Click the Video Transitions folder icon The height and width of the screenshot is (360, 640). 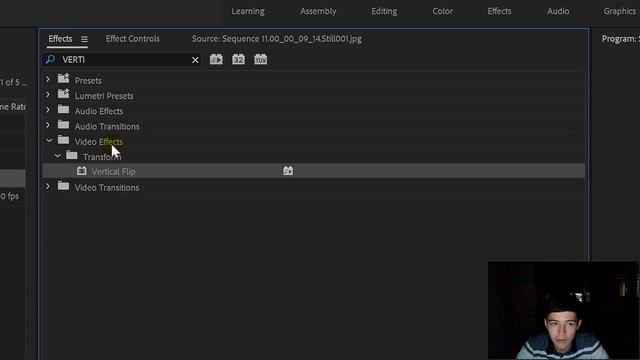(63, 186)
